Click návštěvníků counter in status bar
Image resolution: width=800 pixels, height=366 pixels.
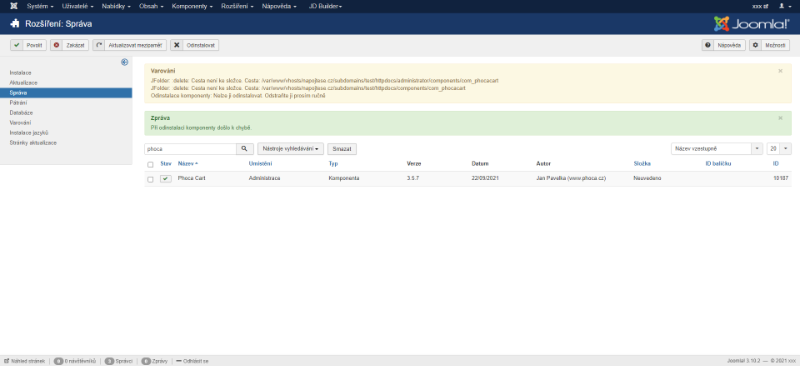tap(74, 361)
